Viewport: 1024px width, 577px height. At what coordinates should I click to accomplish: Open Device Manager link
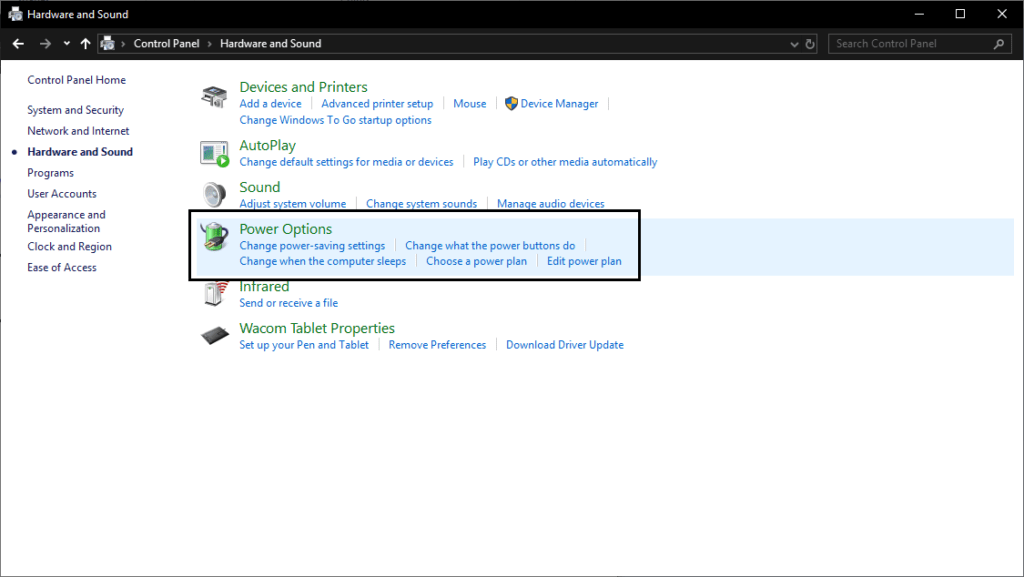(x=559, y=103)
